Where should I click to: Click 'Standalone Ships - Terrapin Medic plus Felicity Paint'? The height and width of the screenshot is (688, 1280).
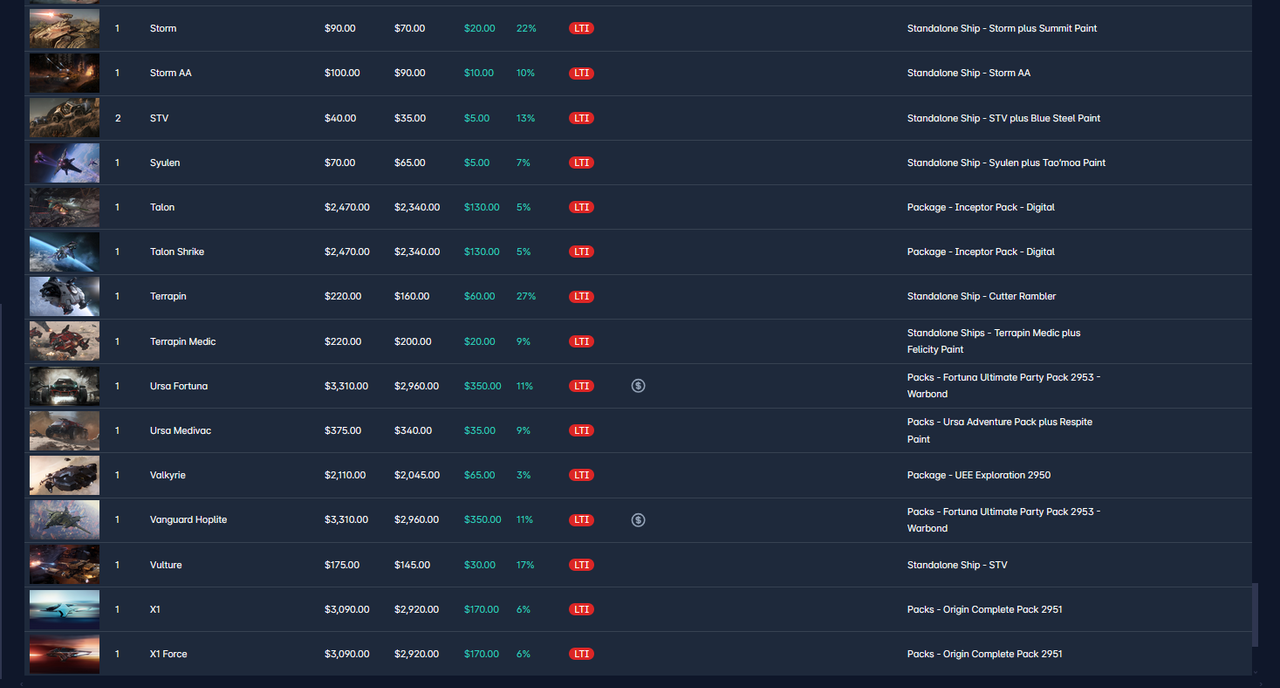(994, 341)
